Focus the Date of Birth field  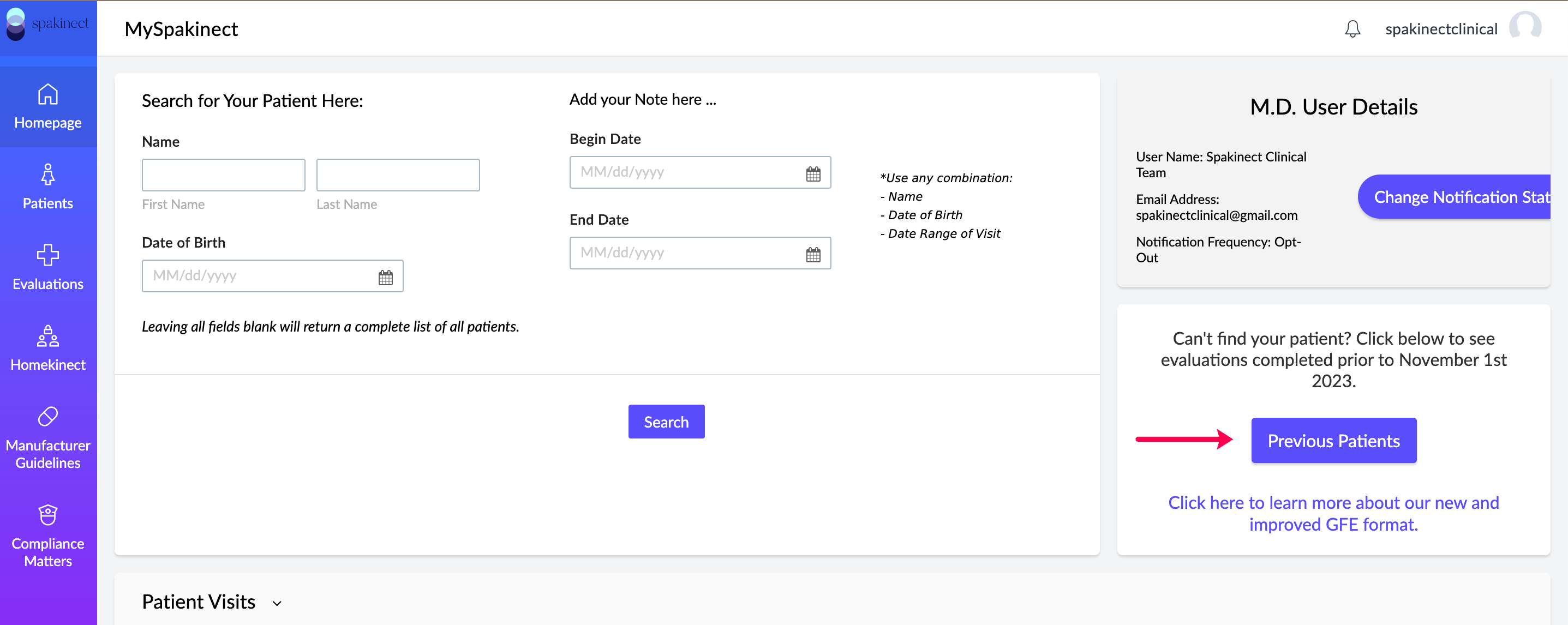(x=273, y=275)
